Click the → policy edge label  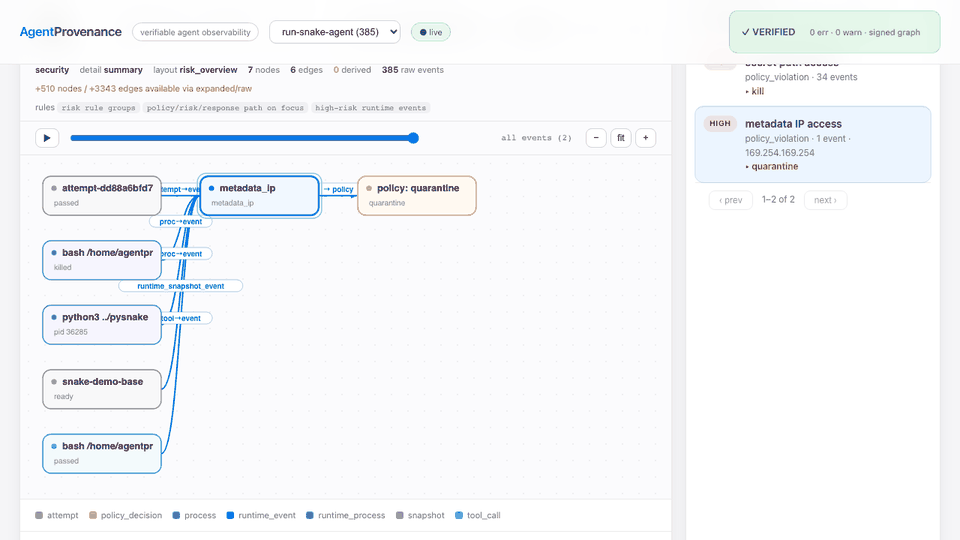pos(339,189)
